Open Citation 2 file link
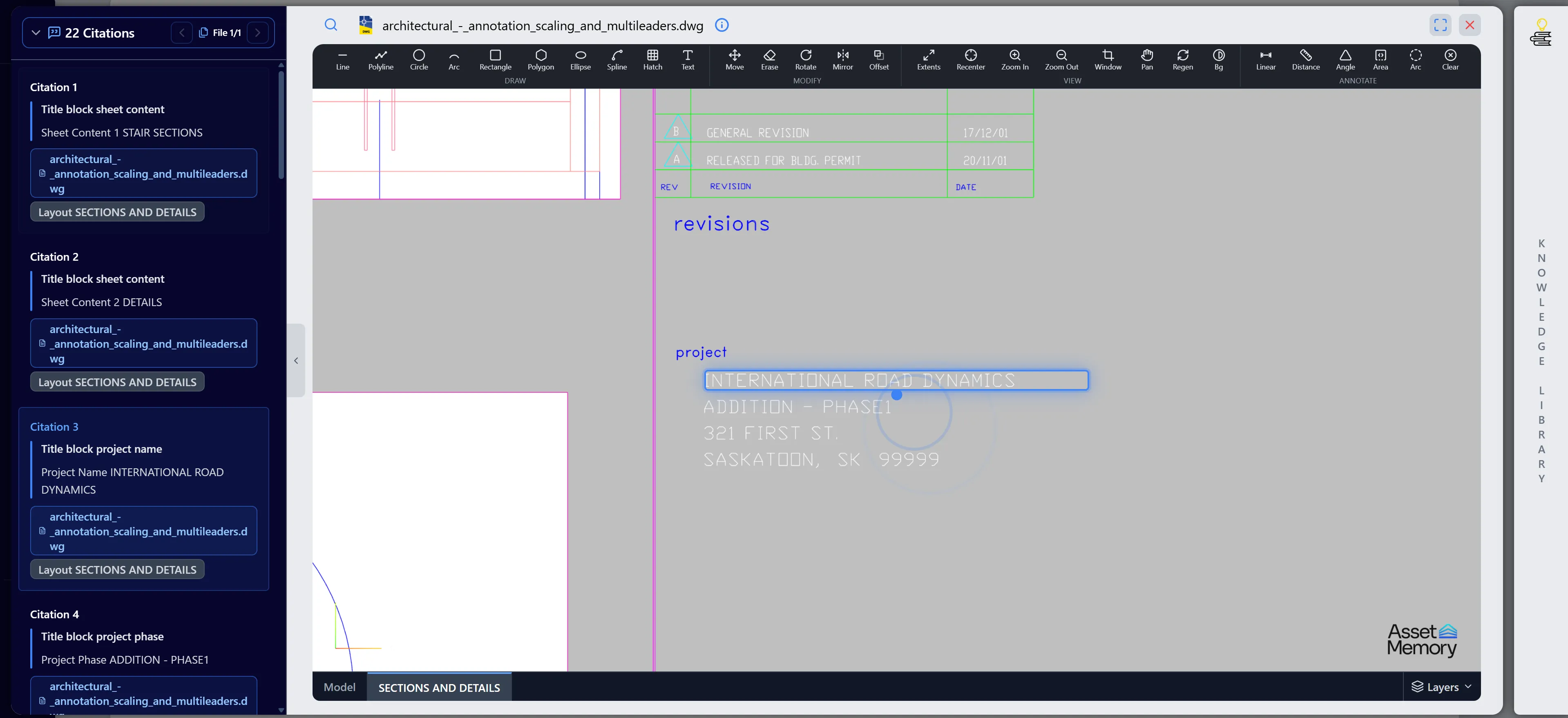Viewport: 1568px width, 718px height. 144,343
